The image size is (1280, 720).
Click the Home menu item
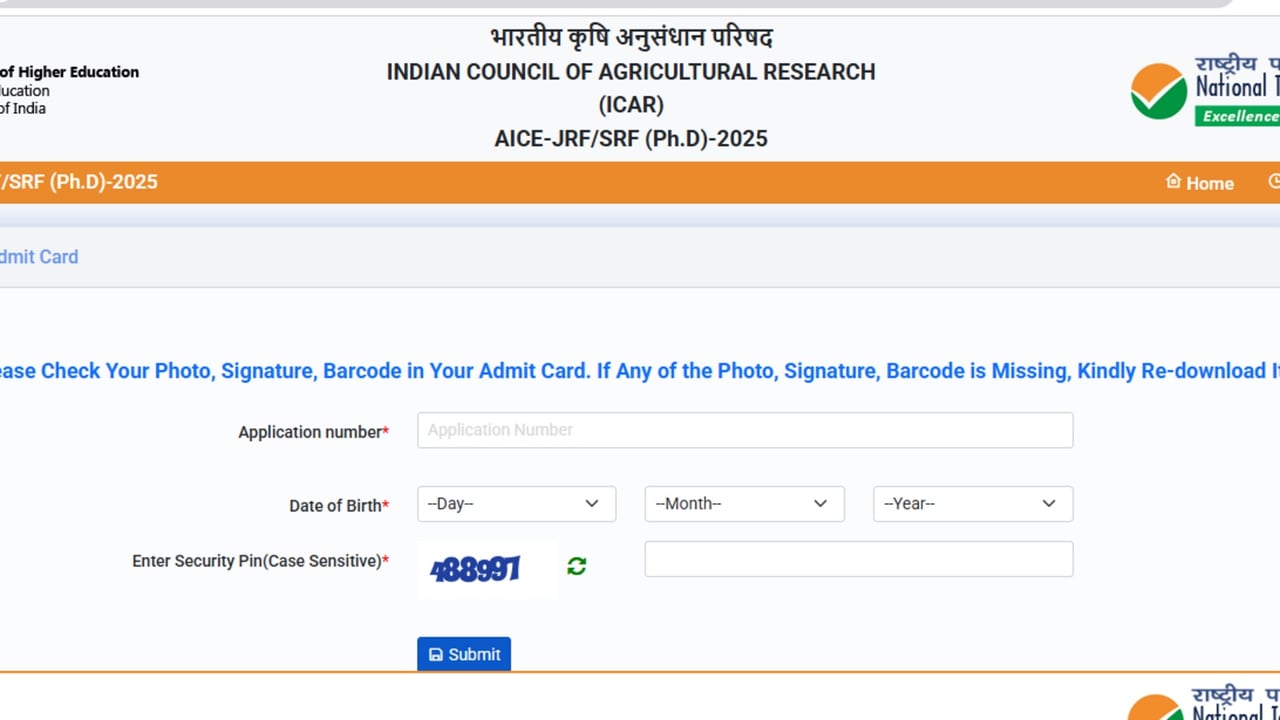tap(1200, 183)
